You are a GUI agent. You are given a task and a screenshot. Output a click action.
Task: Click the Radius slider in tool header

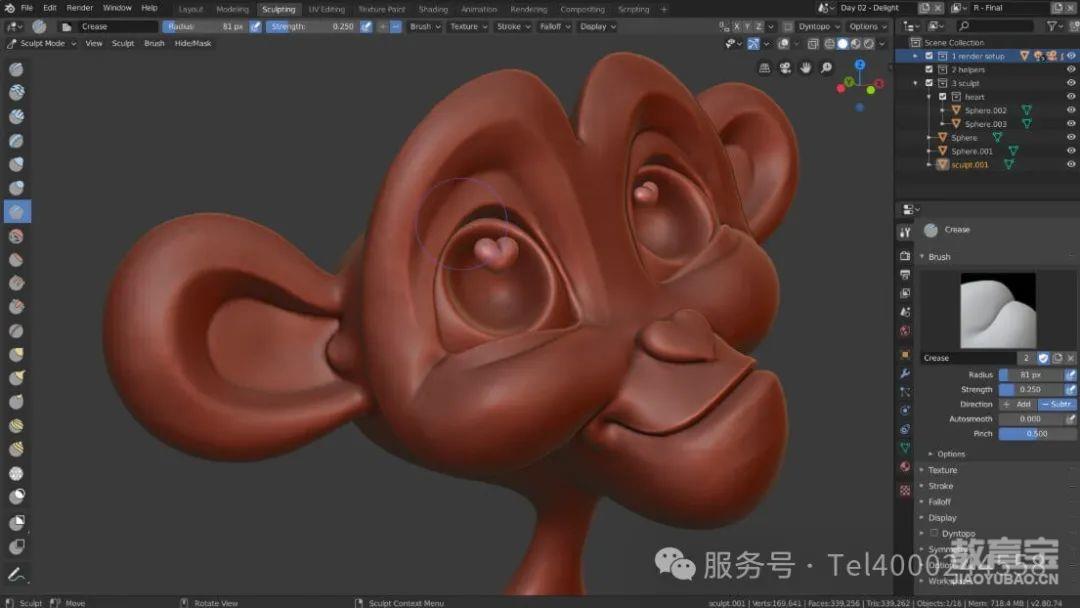205,27
